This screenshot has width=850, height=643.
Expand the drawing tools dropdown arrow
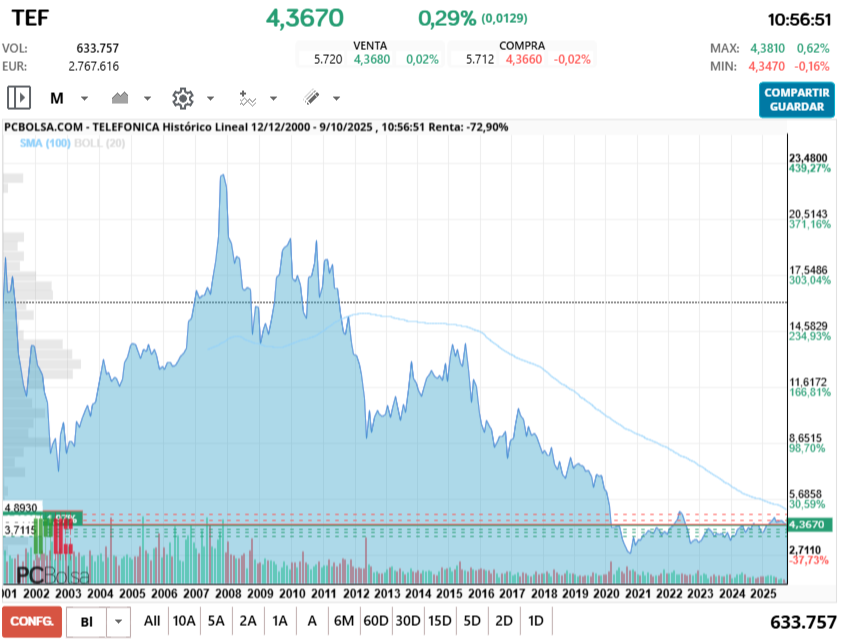(x=336, y=98)
